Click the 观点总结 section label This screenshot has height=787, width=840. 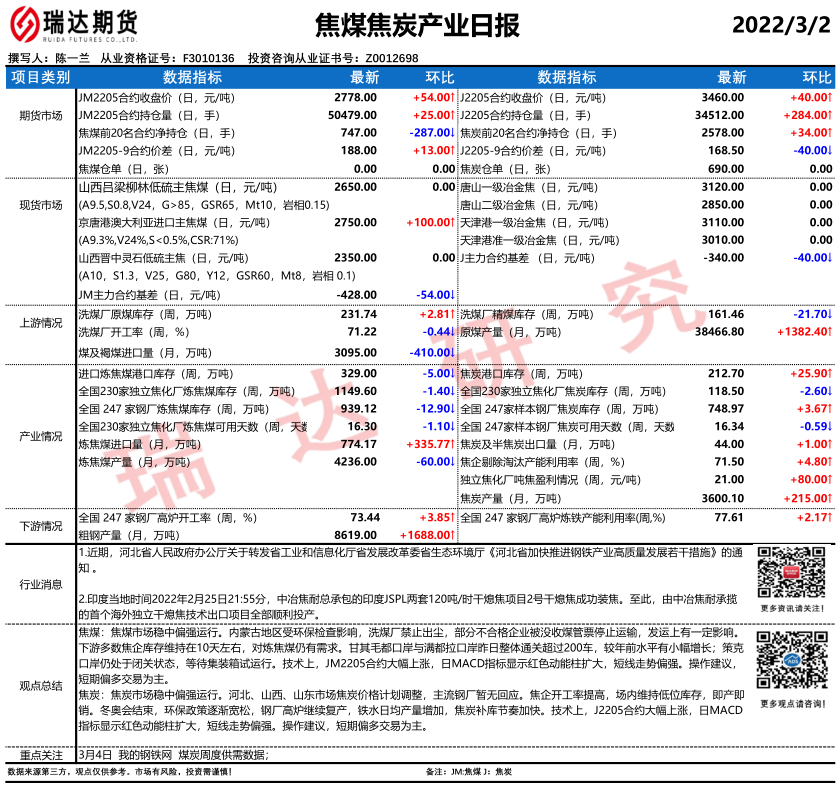pyautogui.click(x=40, y=685)
